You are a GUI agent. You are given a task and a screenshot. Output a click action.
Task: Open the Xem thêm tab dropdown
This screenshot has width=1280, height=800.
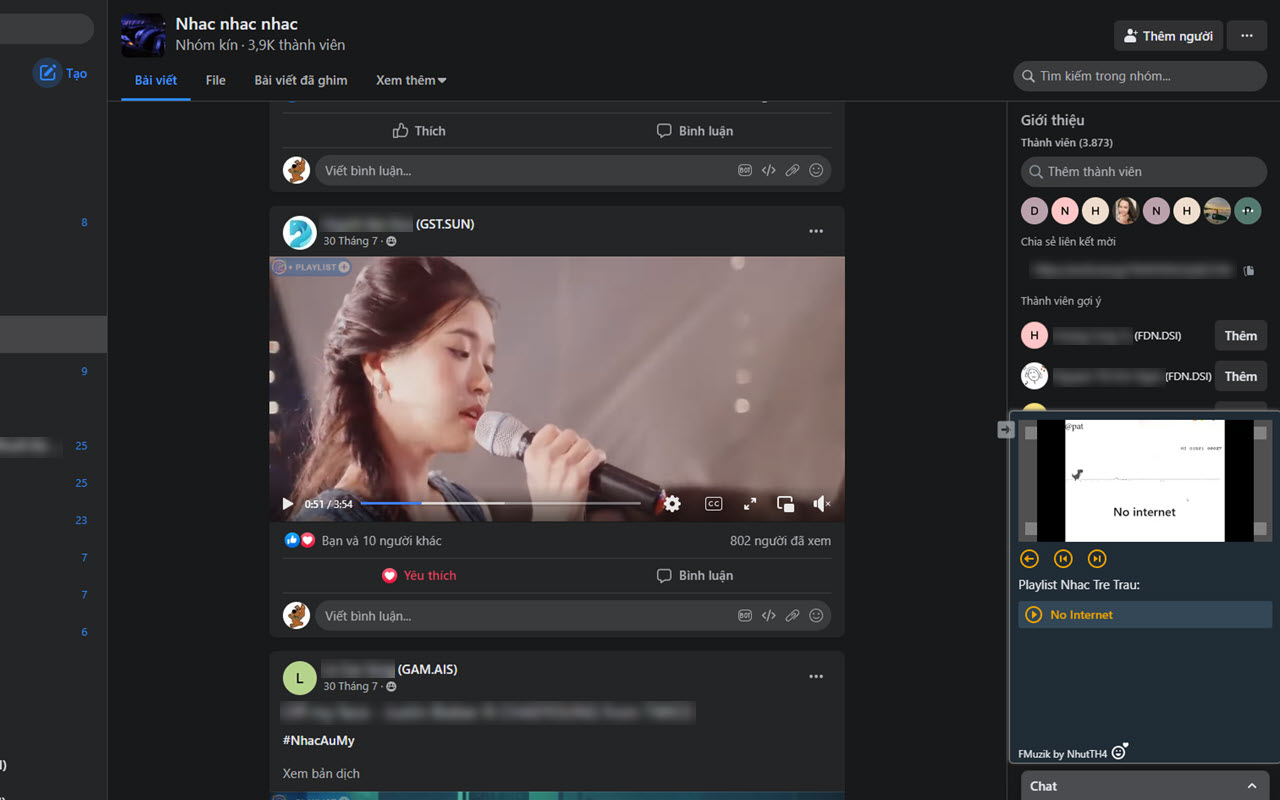tap(410, 80)
